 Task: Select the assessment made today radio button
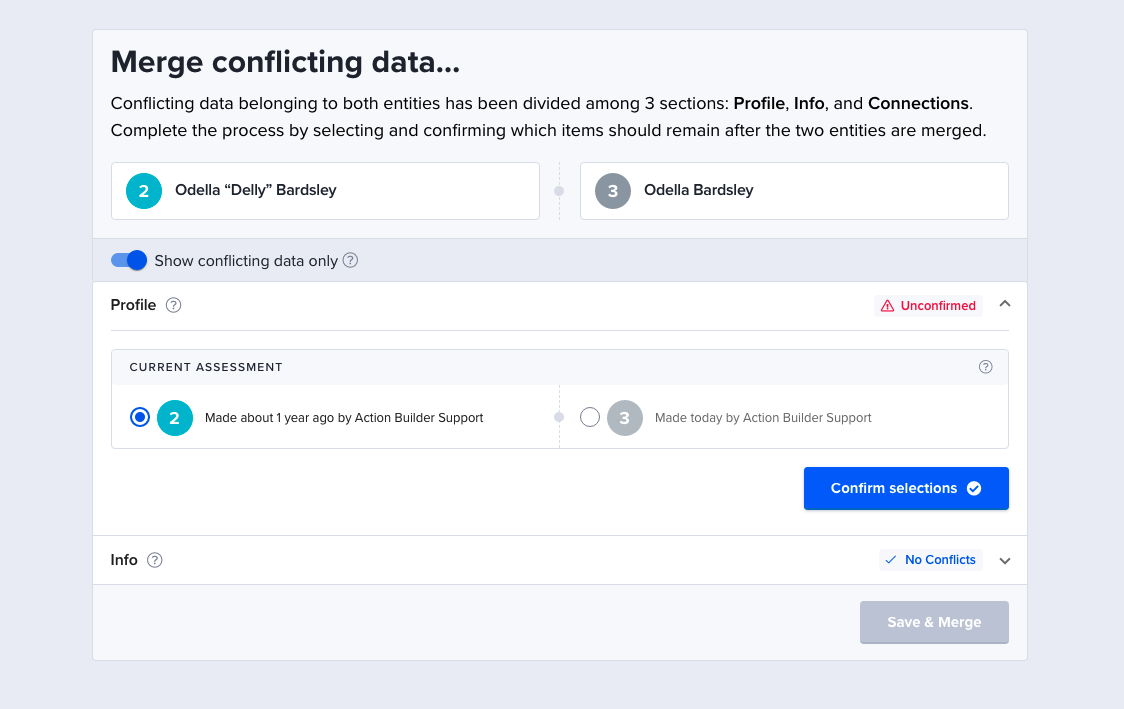[x=590, y=417]
